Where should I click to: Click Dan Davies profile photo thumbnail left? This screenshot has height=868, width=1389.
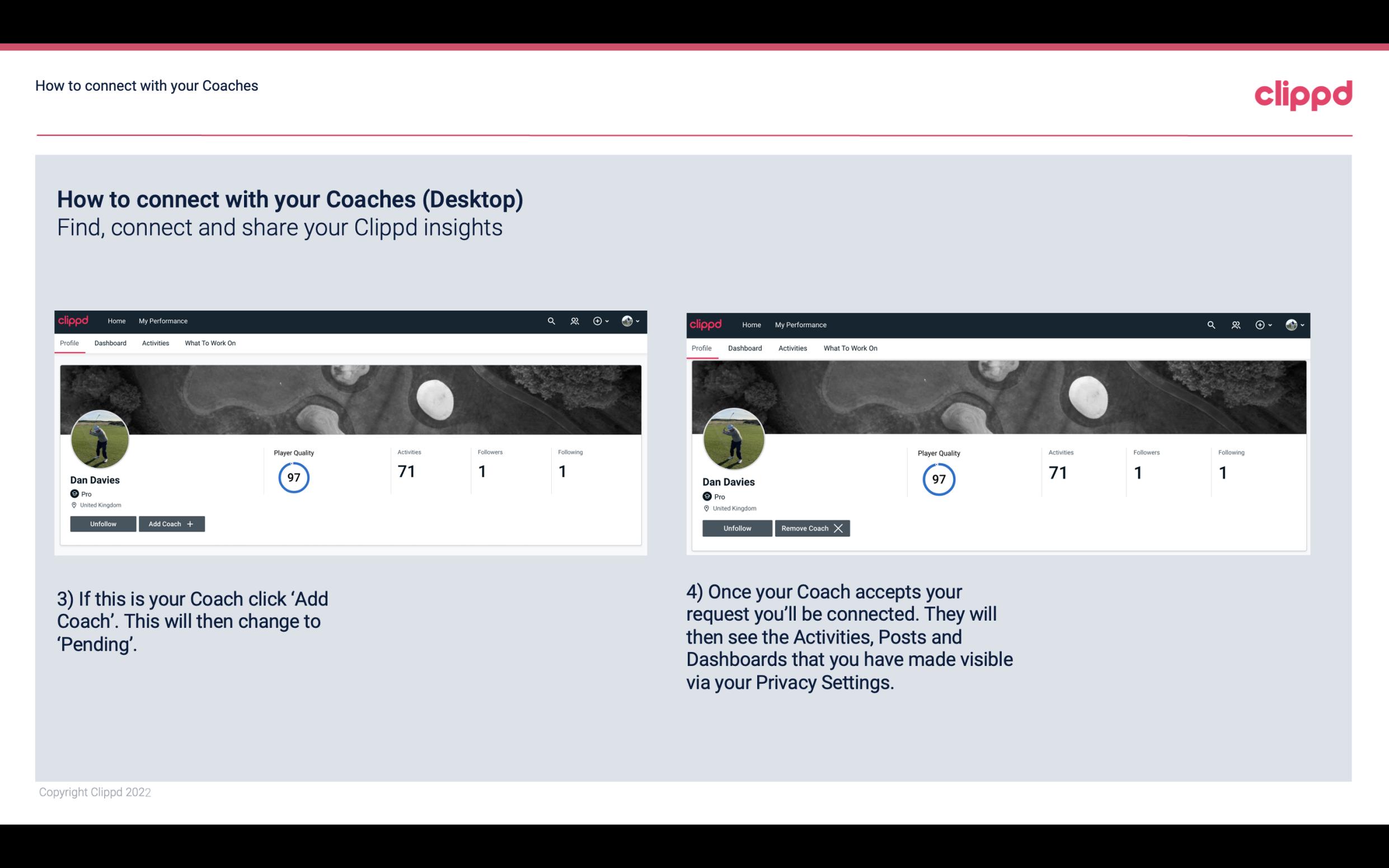pyautogui.click(x=100, y=438)
